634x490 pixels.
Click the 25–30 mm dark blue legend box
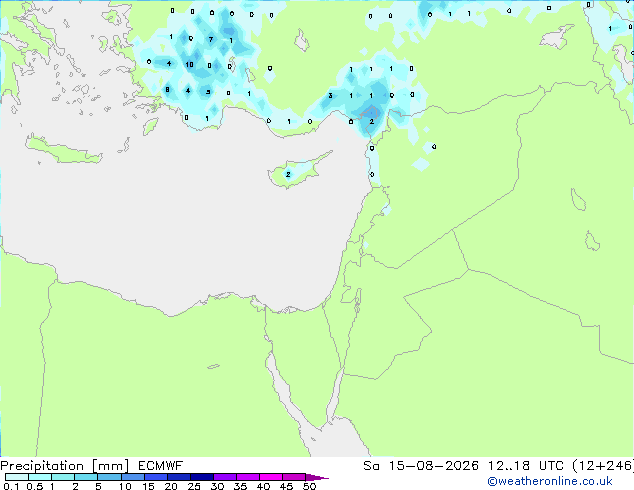pos(201,477)
